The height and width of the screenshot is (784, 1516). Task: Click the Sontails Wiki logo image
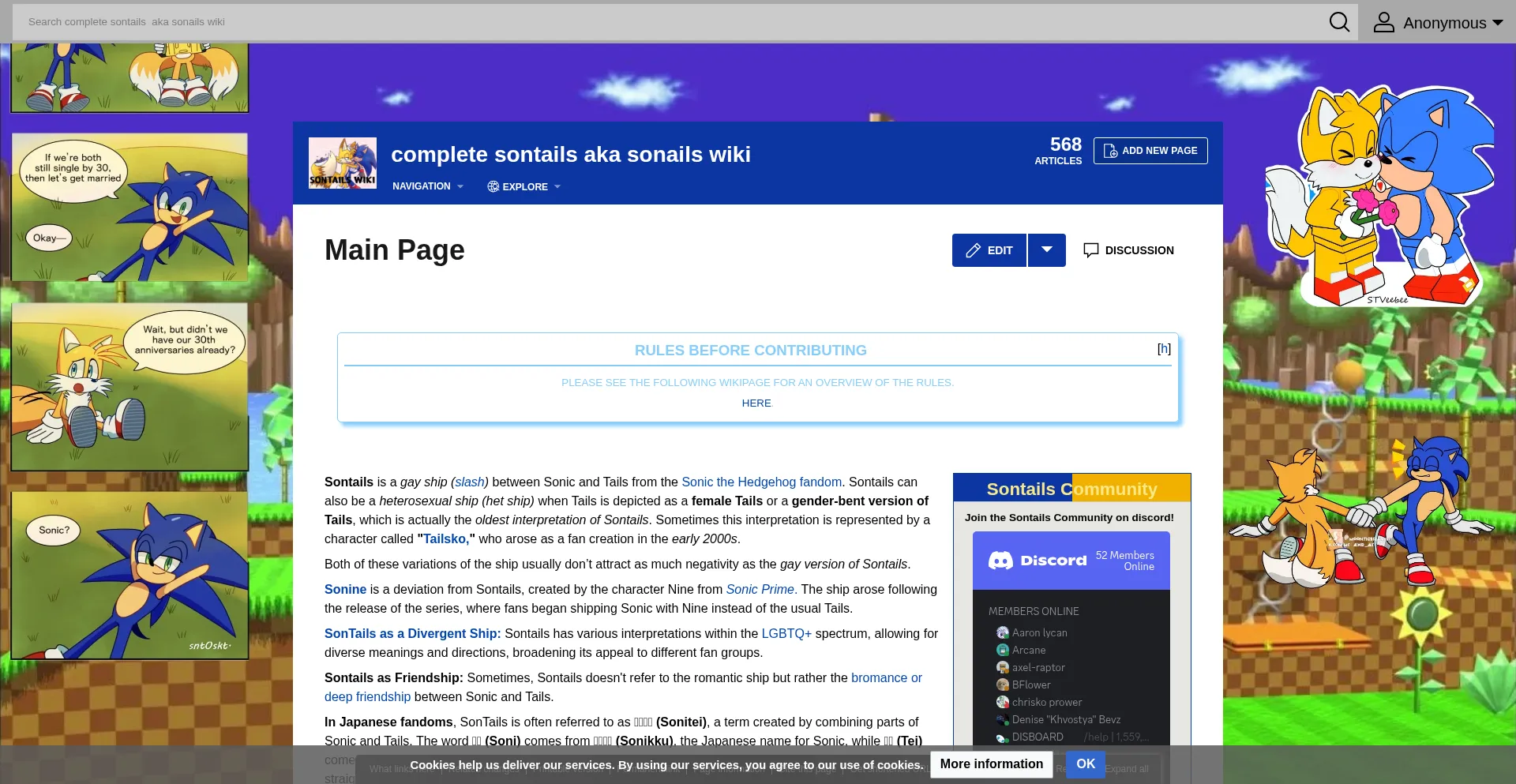coord(342,163)
